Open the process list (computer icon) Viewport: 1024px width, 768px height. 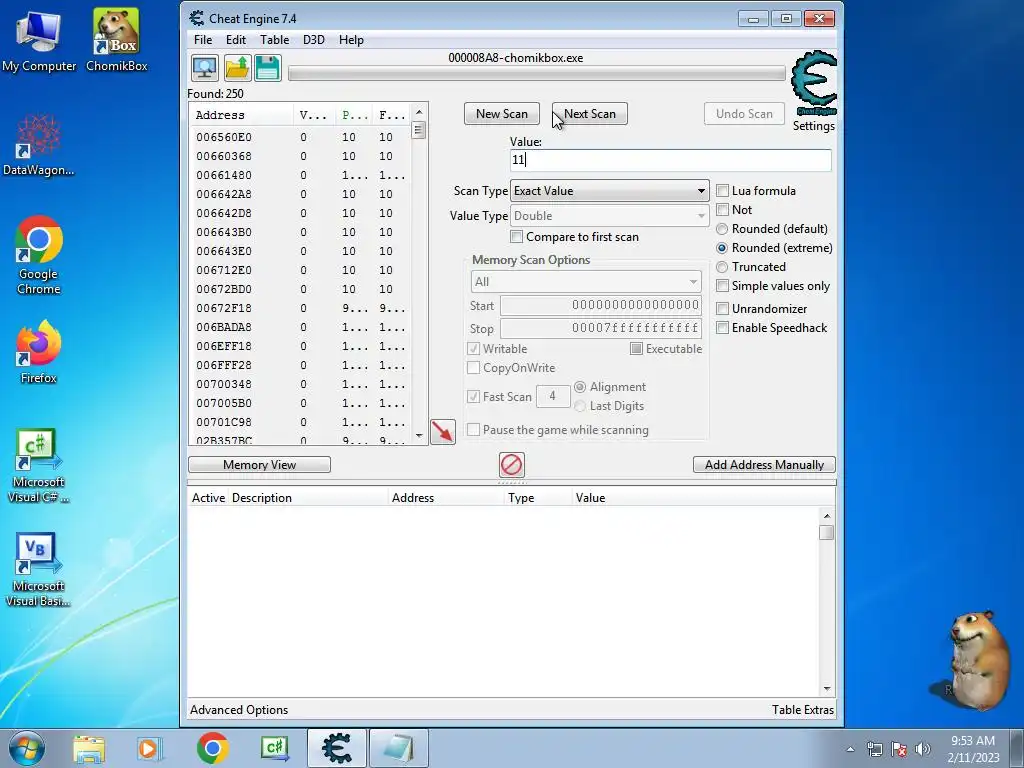coord(204,68)
